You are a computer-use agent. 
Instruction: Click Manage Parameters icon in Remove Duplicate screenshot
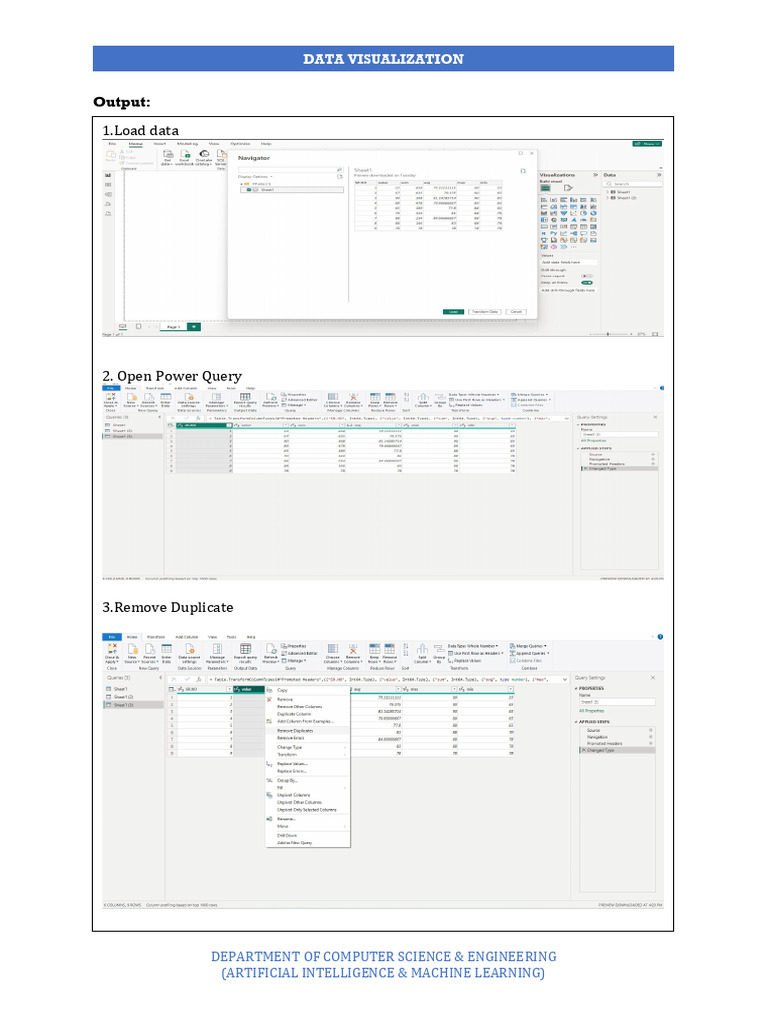pos(217,649)
